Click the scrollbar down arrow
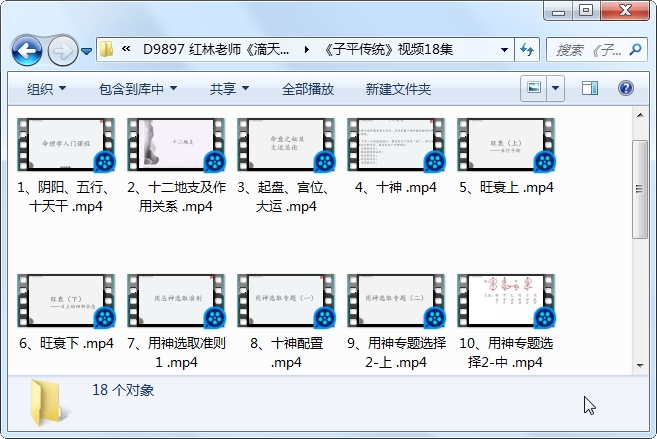 pyautogui.click(x=640, y=366)
